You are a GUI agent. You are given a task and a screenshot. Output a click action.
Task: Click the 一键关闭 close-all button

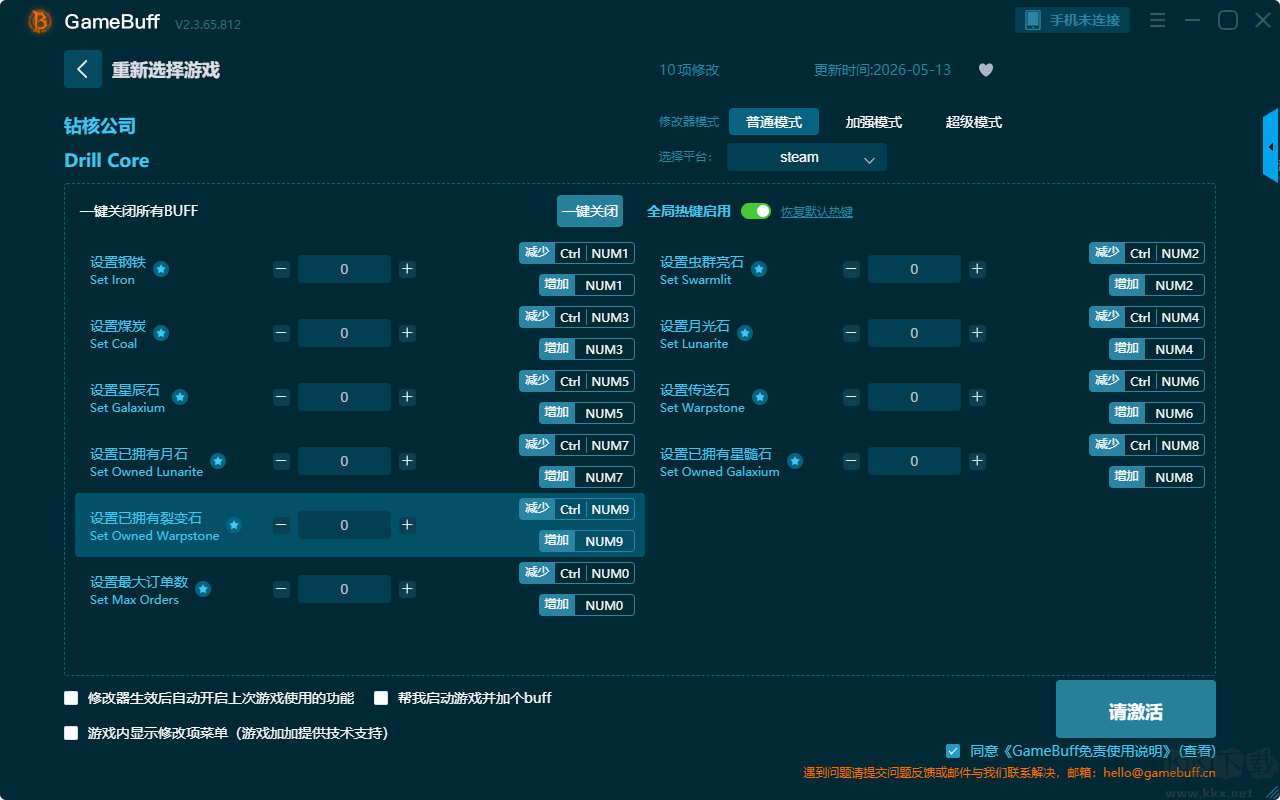590,211
